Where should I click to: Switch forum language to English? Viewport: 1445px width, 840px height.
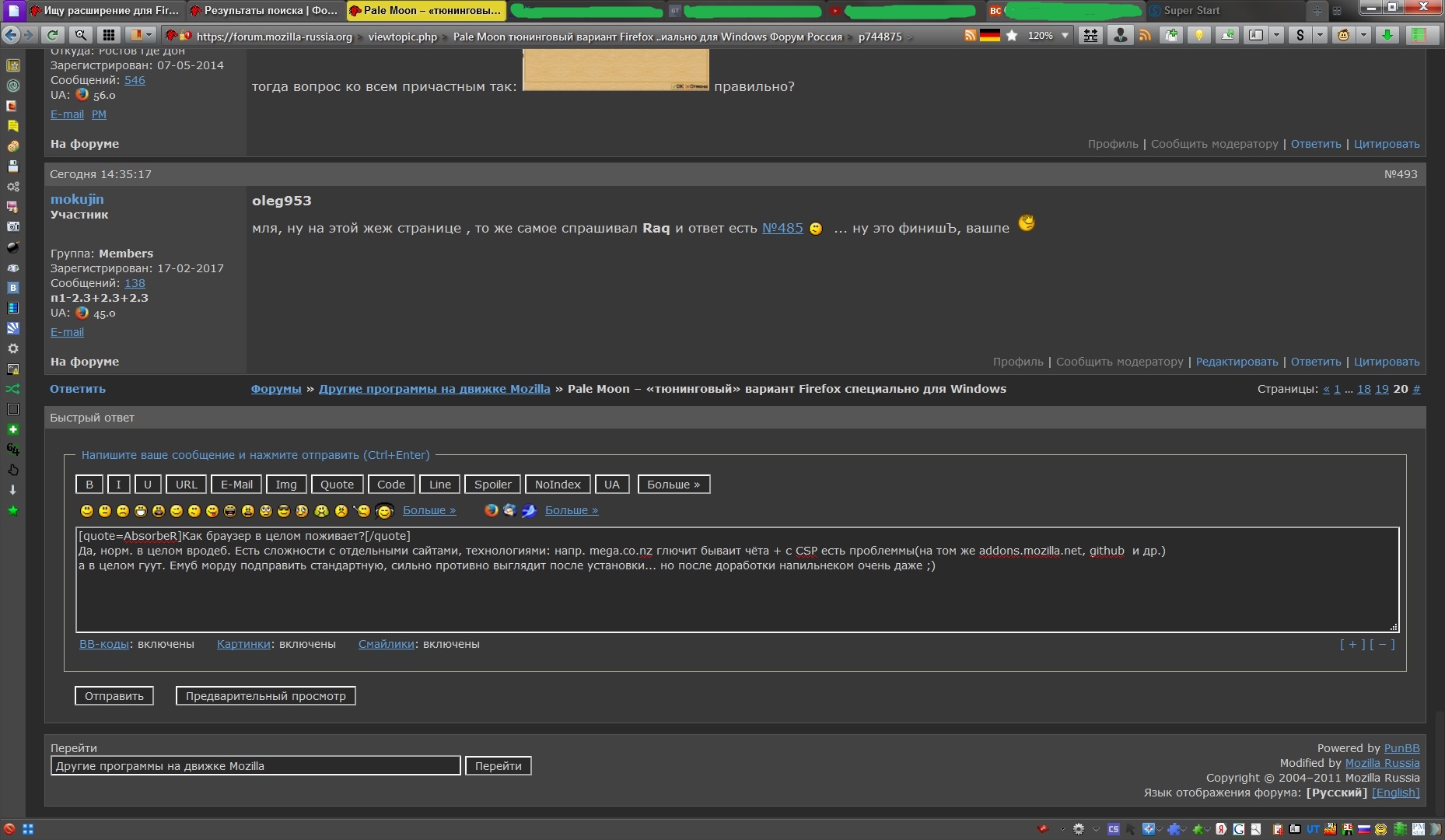(x=1395, y=793)
